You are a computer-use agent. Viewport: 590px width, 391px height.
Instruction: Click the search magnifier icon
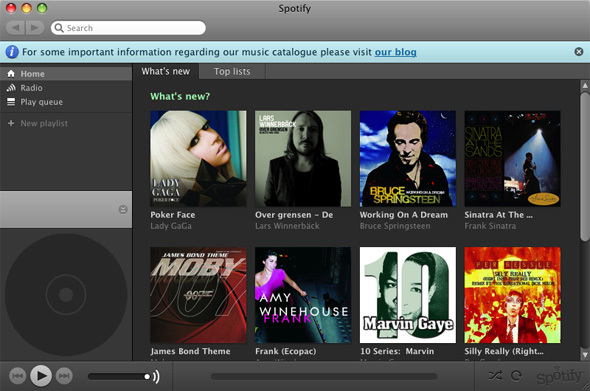[59, 28]
